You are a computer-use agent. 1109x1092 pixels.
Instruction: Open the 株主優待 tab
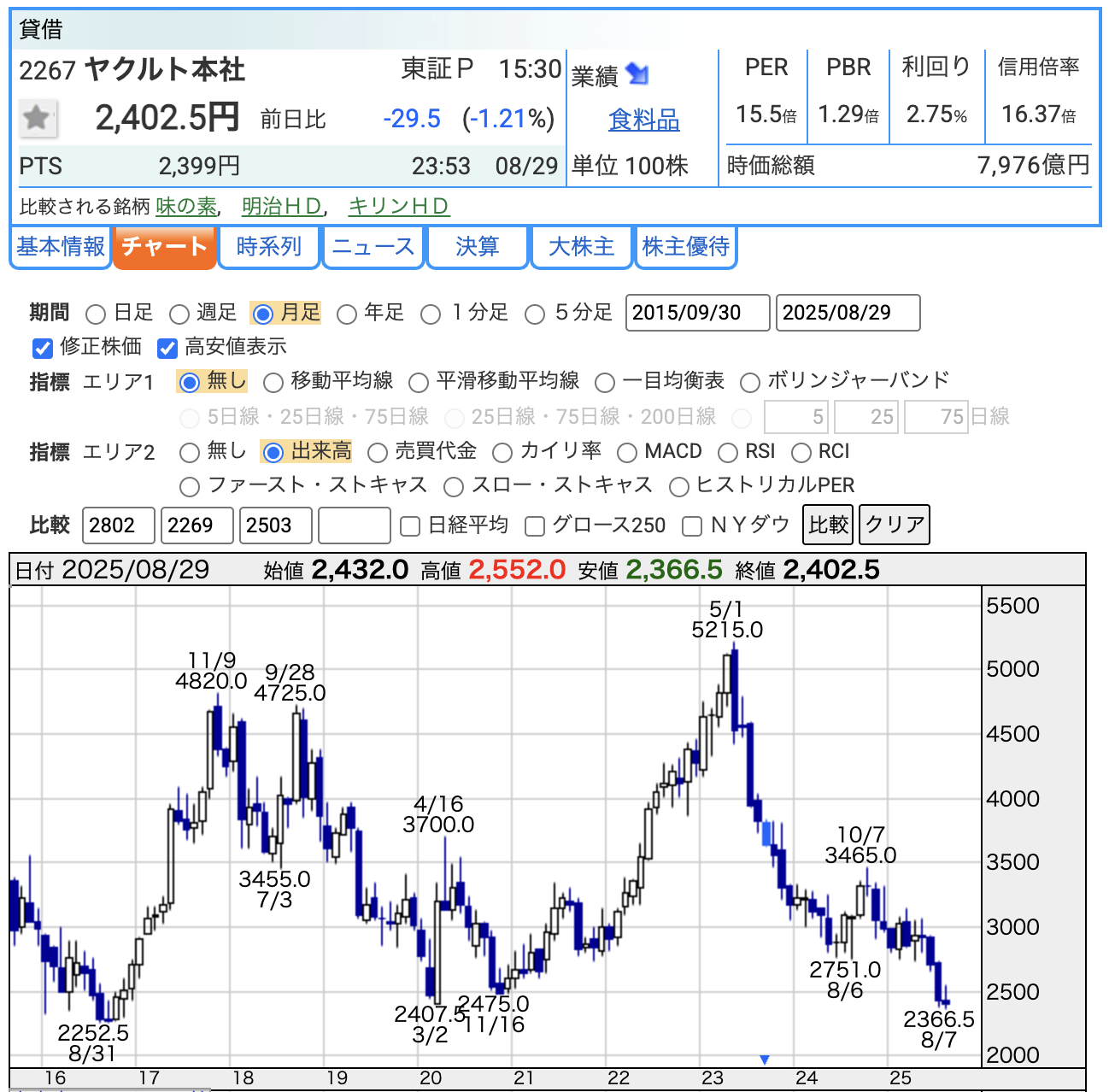click(x=686, y=247)
